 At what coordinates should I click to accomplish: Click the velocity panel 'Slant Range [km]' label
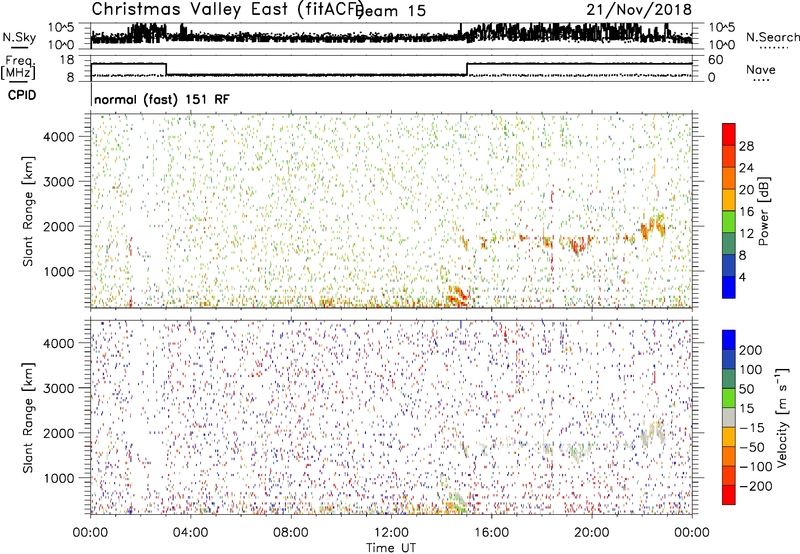pos(28,417)
